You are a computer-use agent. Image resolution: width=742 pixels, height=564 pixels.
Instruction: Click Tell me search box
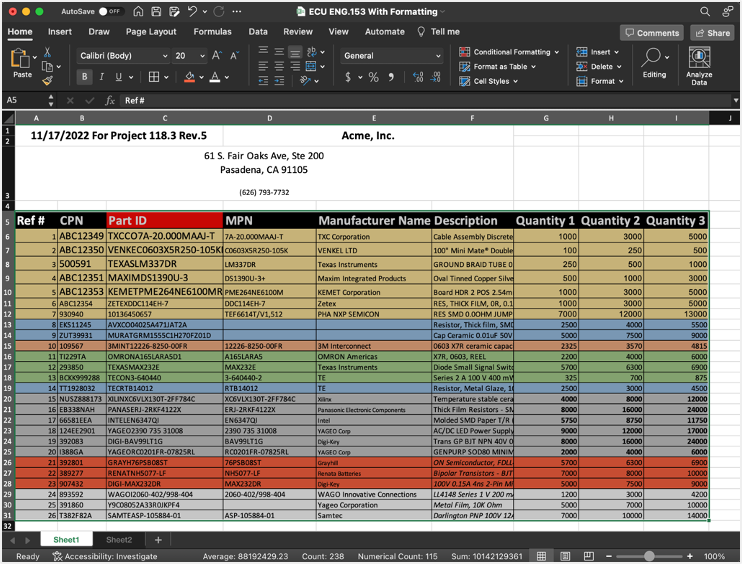coord(439,32)
